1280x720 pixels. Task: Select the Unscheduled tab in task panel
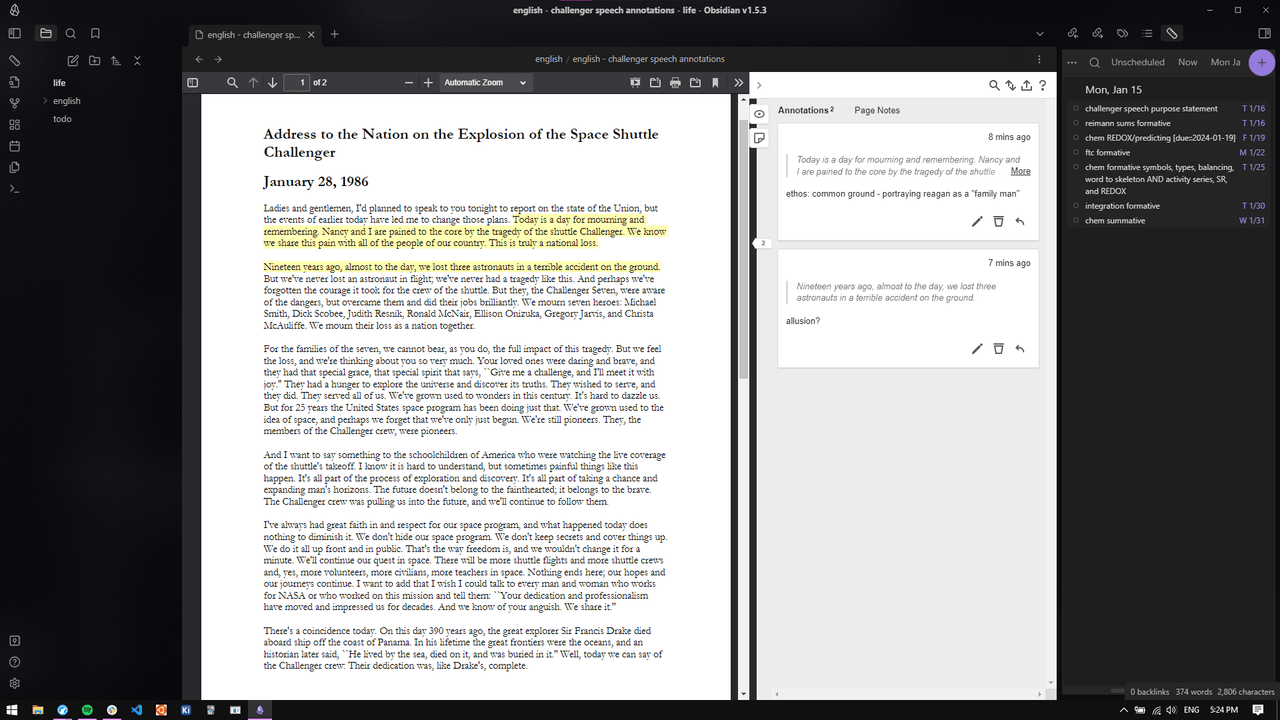1137,62
